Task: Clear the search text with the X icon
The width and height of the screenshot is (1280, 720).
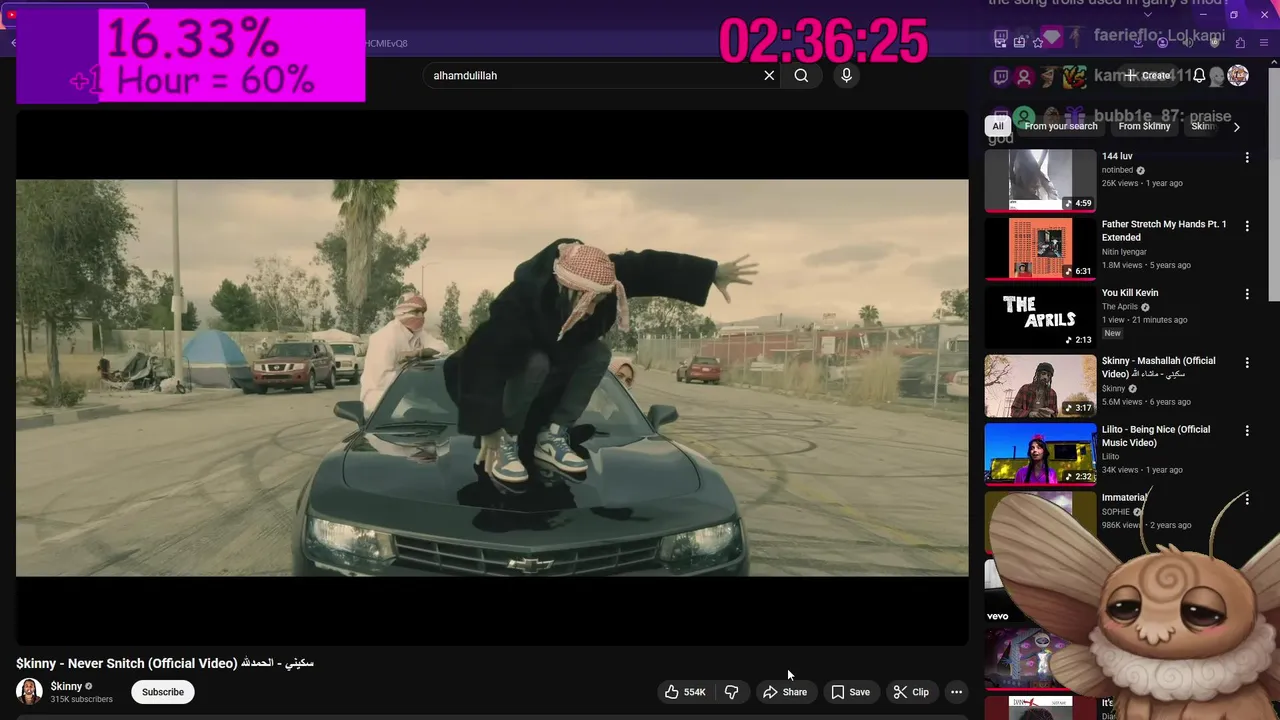Action: [769, 75]
